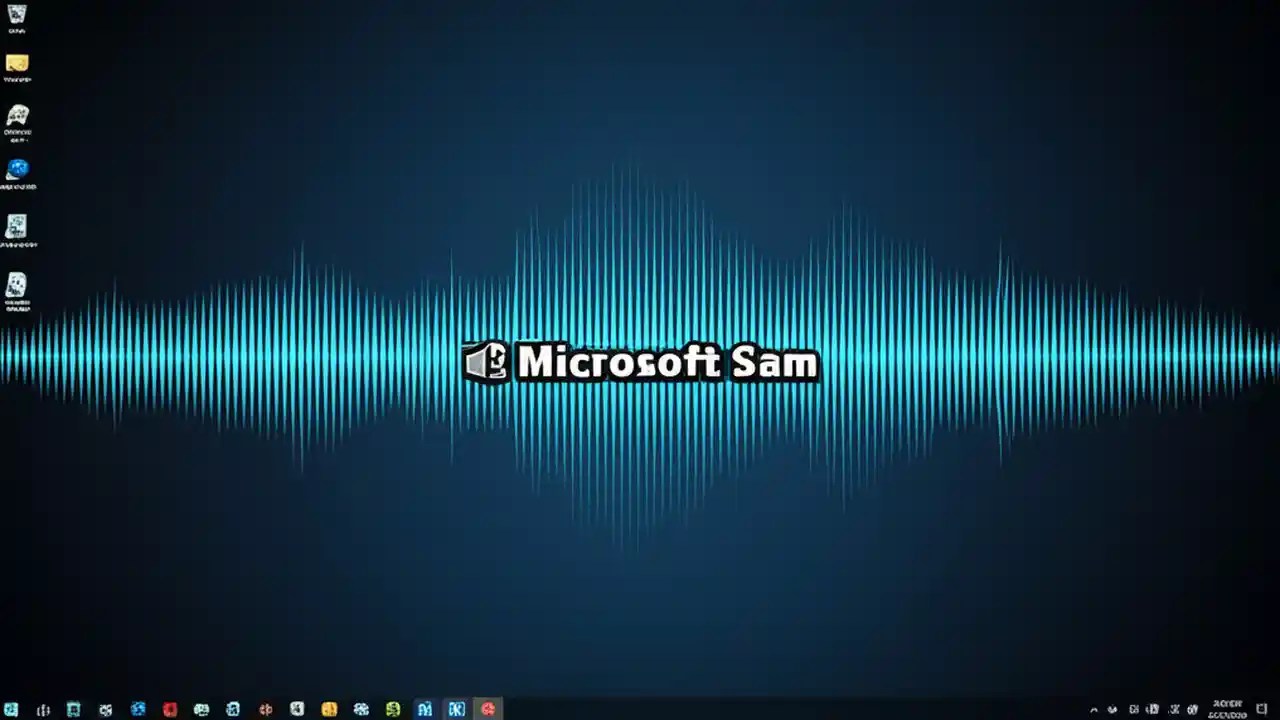Open the Recycle Bin on the desktop
Screen dimensions: 1280x720
pyautogui.click(x=17, y=15)
